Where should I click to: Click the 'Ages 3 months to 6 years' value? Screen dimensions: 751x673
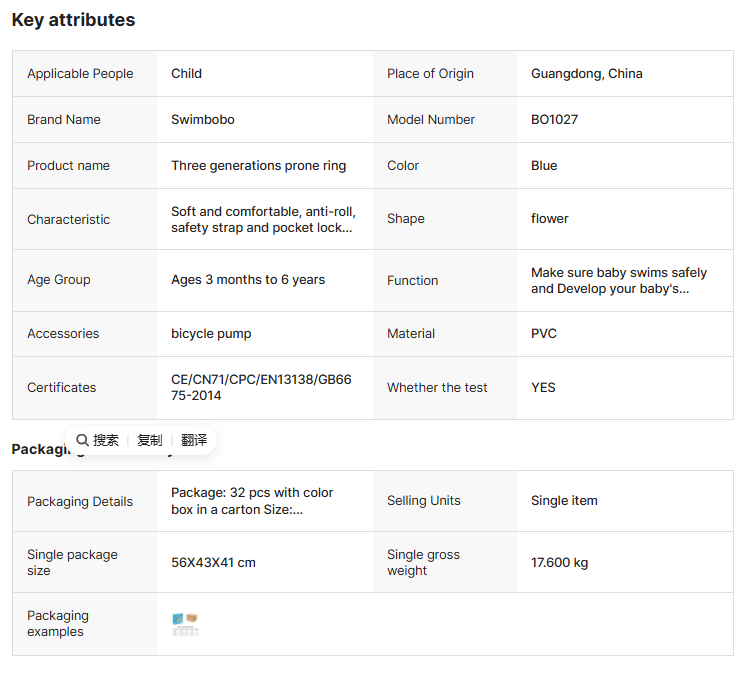click(x=248, y=280)
